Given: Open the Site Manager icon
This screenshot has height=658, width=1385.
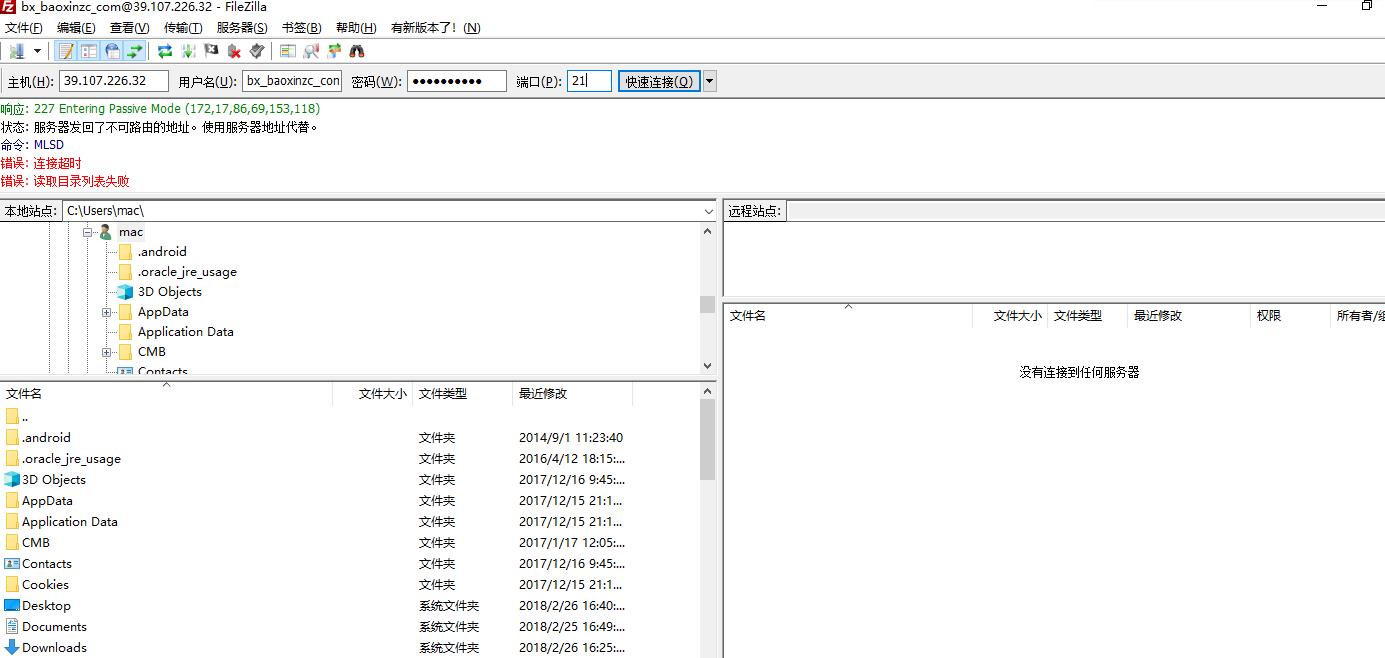Looking at the screenshot, I should [17, 51].
